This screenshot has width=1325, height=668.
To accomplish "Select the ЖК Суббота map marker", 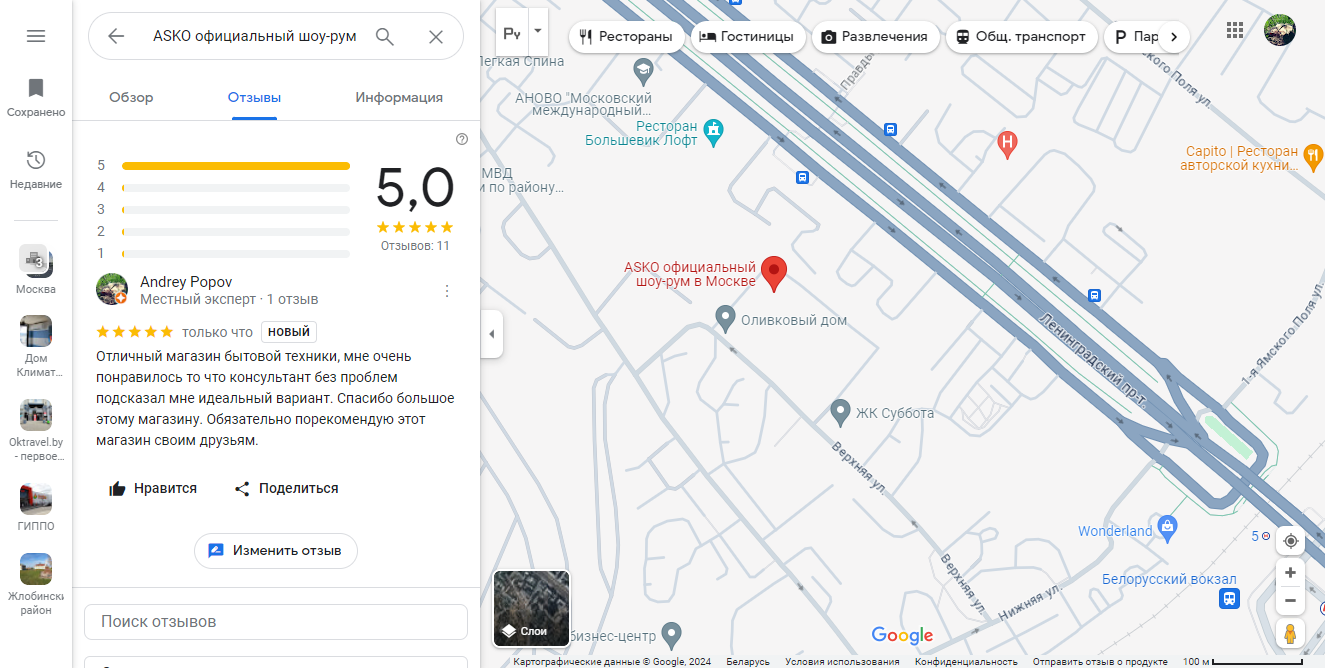I will tap(842, 412).
